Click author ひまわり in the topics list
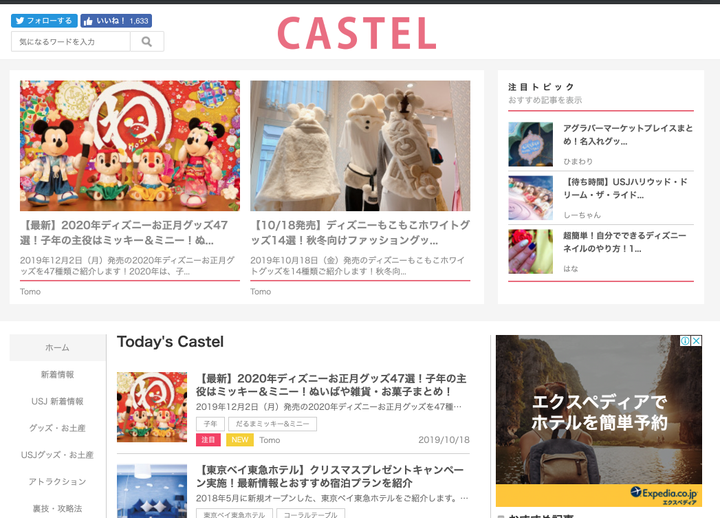Screen dimensions: 720x518 coord(578,162)
